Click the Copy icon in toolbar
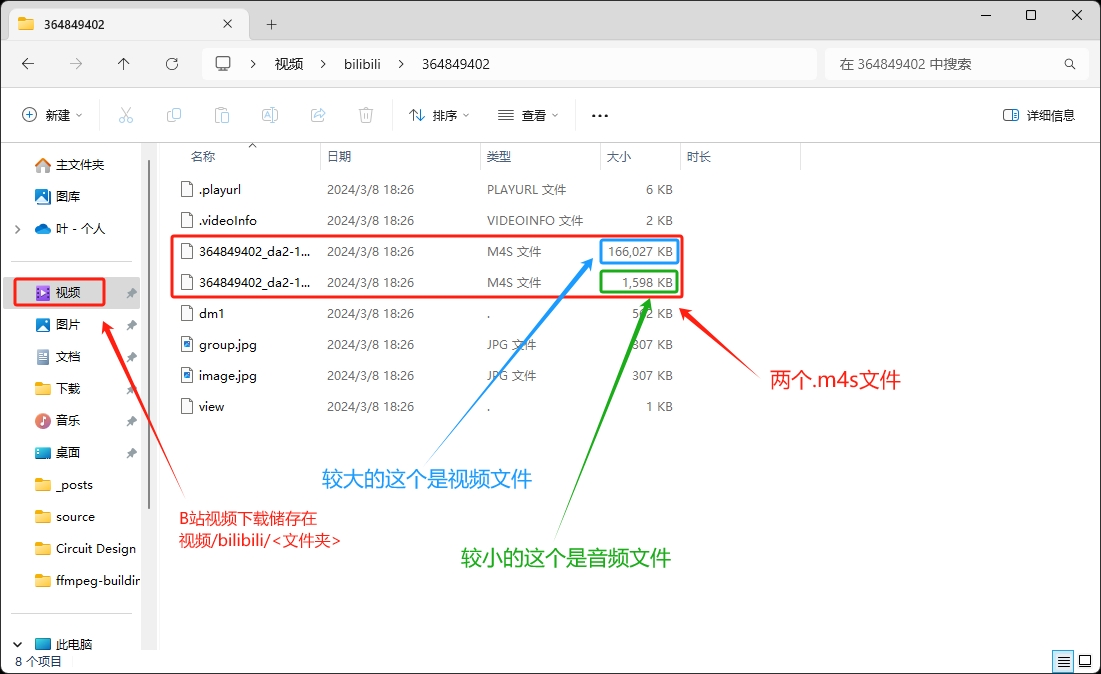This screenshot has height=674, width=1101. pos(174,115)
